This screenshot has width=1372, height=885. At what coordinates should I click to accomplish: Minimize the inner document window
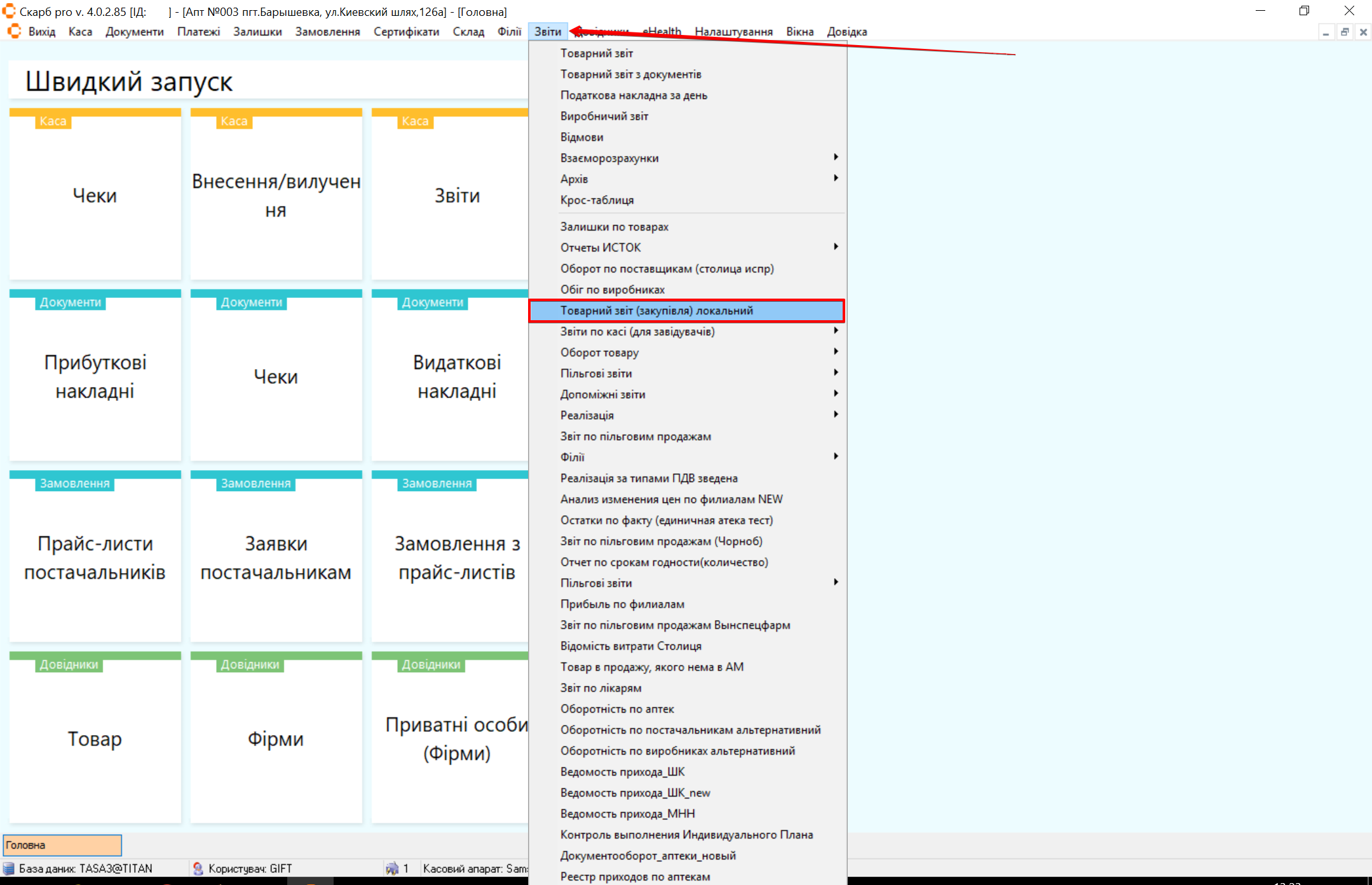pos(1326,32)
